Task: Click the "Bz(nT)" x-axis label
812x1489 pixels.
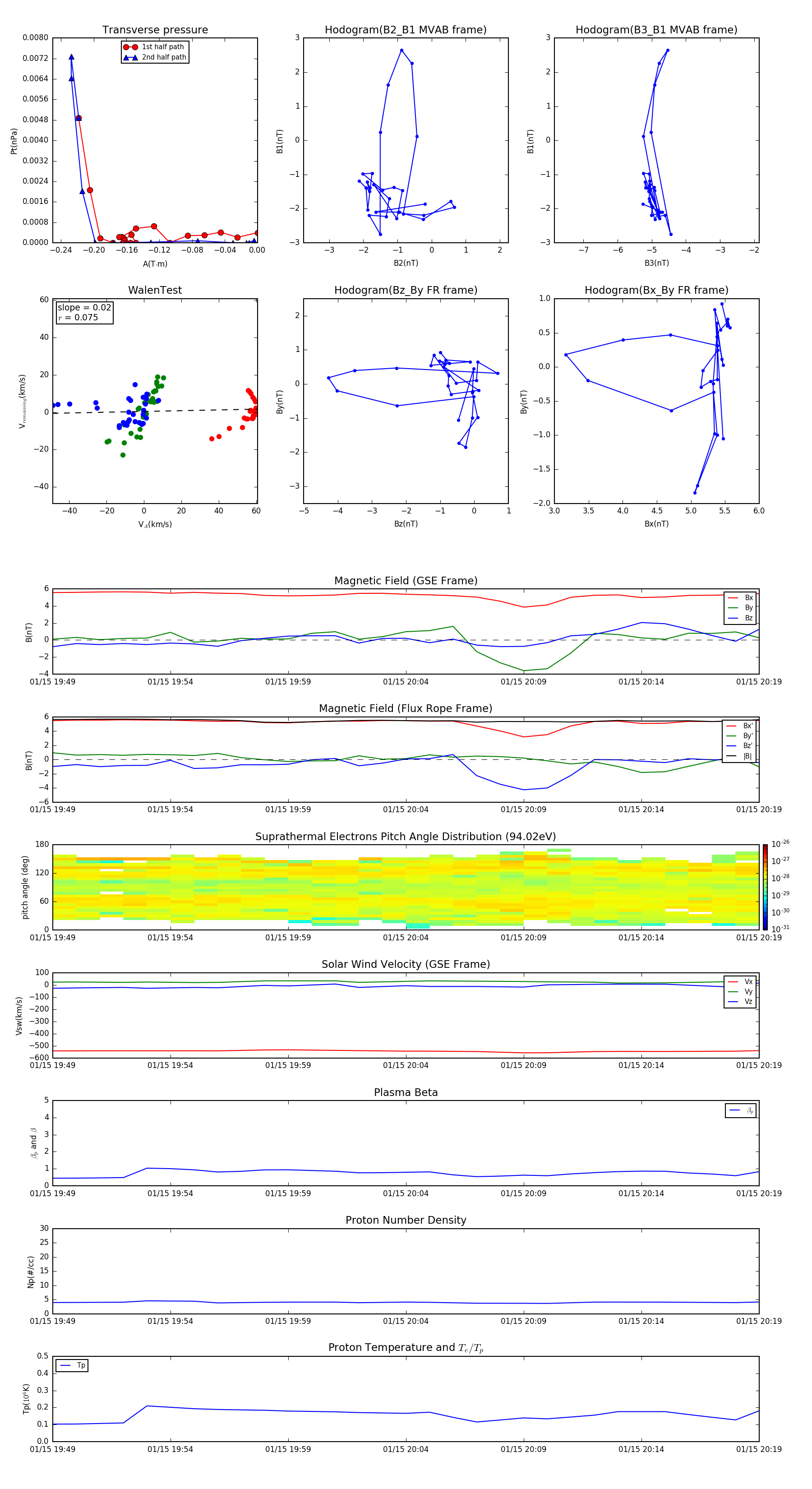Action: pos(406,524)
